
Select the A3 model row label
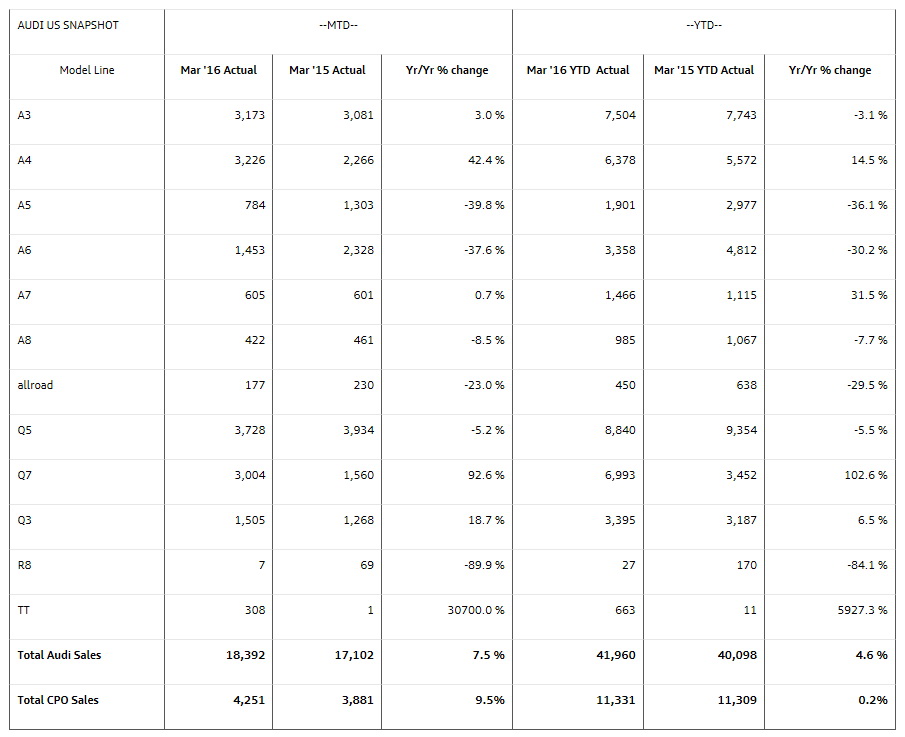pyautogui.click(x=25, y=115)
